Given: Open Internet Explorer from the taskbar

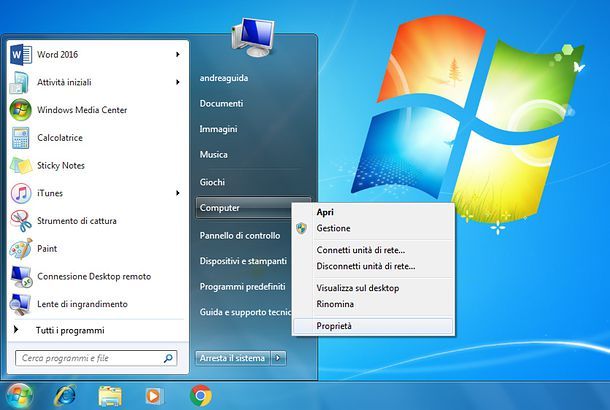Looking at the screenshot, I should coord(65,396).
